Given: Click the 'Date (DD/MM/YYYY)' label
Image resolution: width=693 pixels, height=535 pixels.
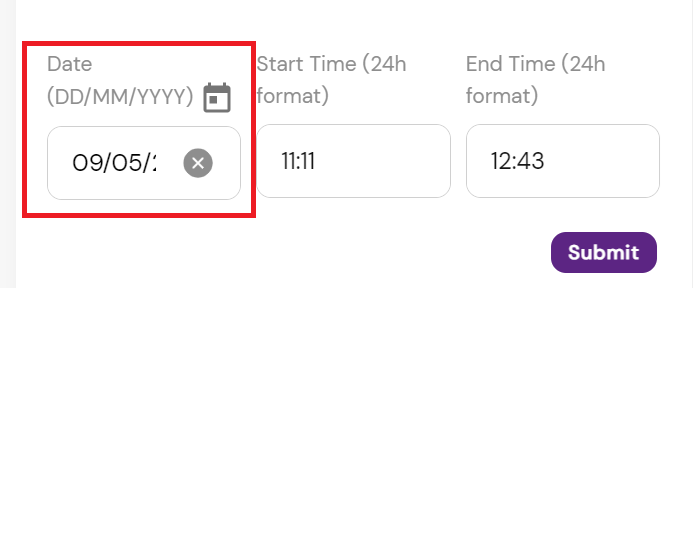Looking at the screenshot, I should pos(119,80).
